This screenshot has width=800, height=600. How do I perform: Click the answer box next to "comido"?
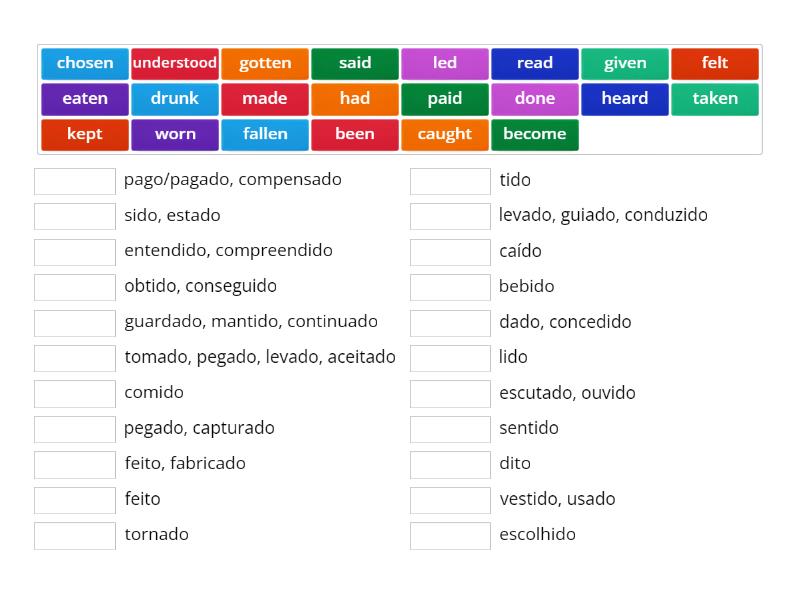74,393
